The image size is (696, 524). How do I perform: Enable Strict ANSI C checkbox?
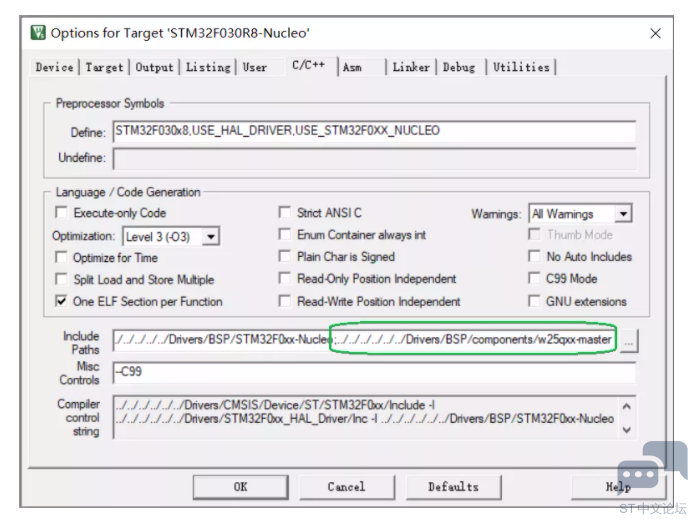coord(285,212)
